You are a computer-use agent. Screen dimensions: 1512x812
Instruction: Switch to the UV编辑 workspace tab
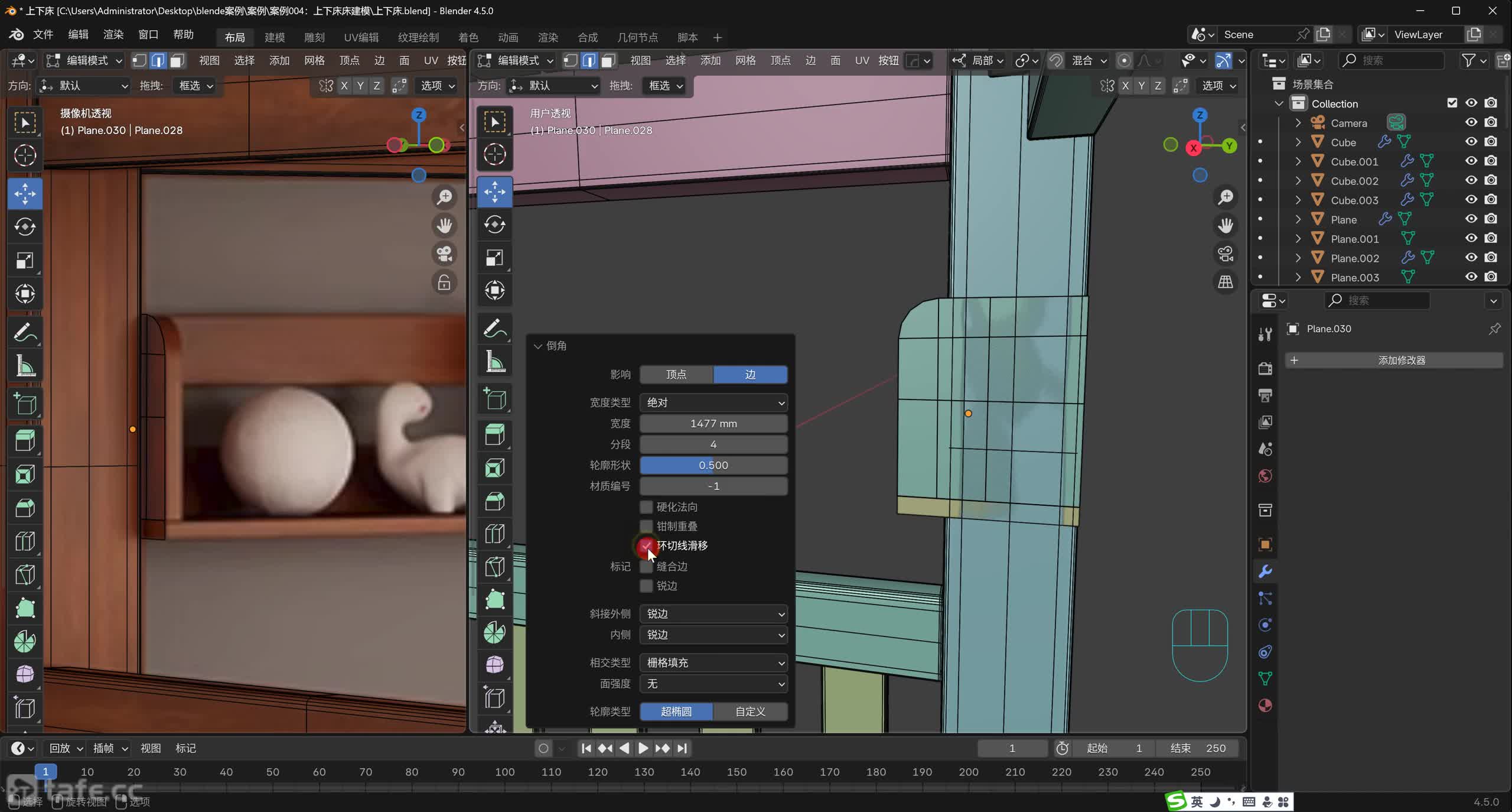point(361,37)
